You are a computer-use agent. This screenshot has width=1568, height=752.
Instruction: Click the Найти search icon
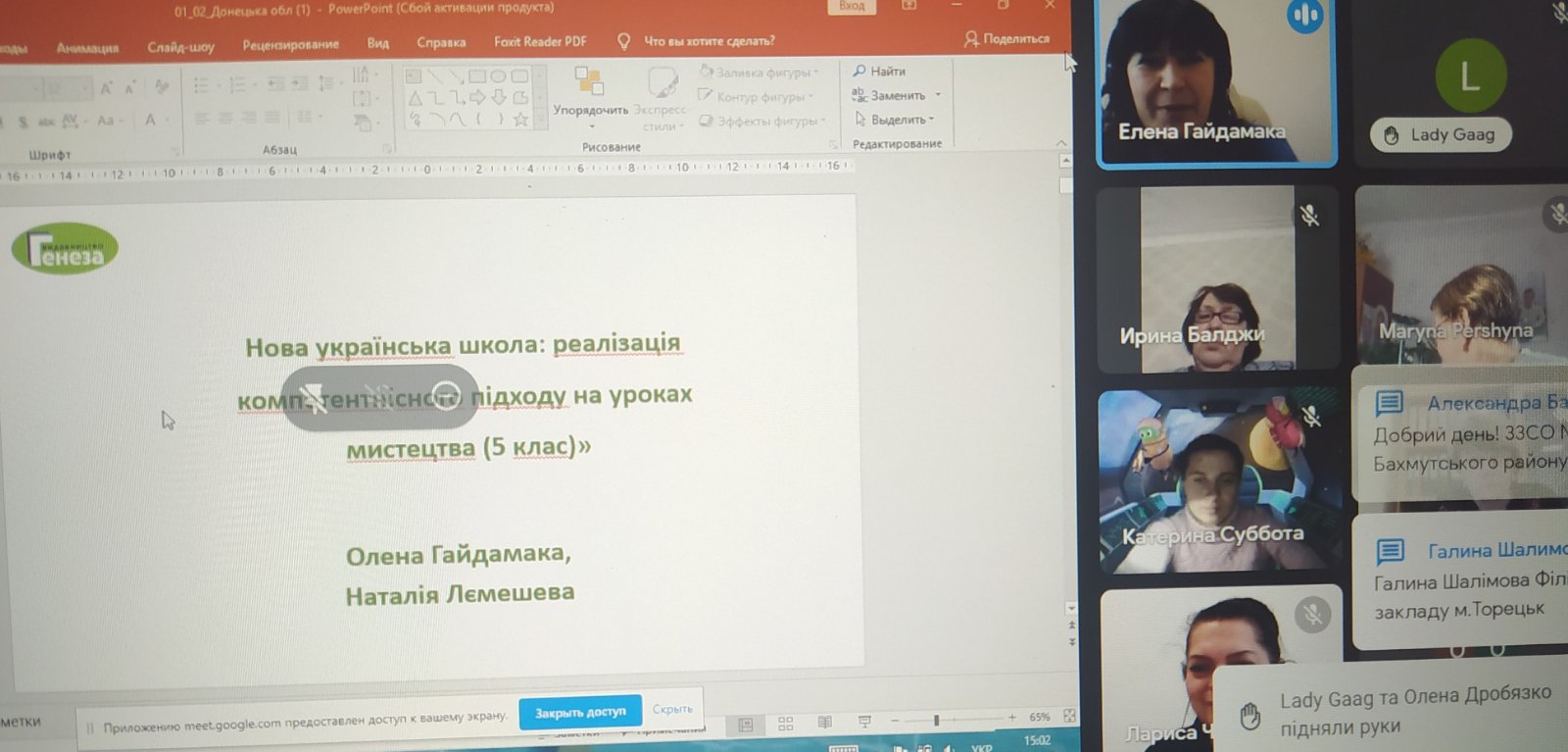(x=859, y=71)
